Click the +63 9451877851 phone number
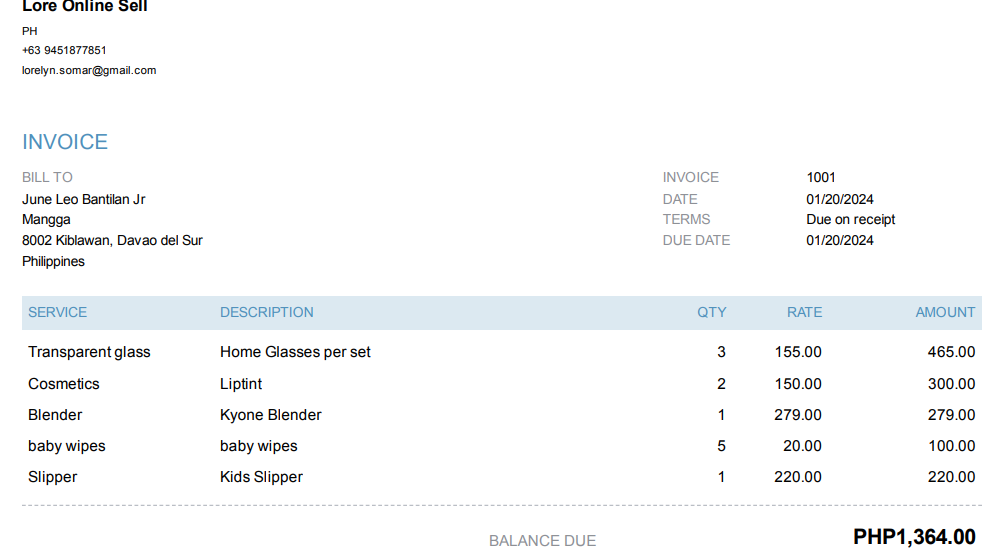The width and height of the screenshot is (996, 557). pos(64,50)
